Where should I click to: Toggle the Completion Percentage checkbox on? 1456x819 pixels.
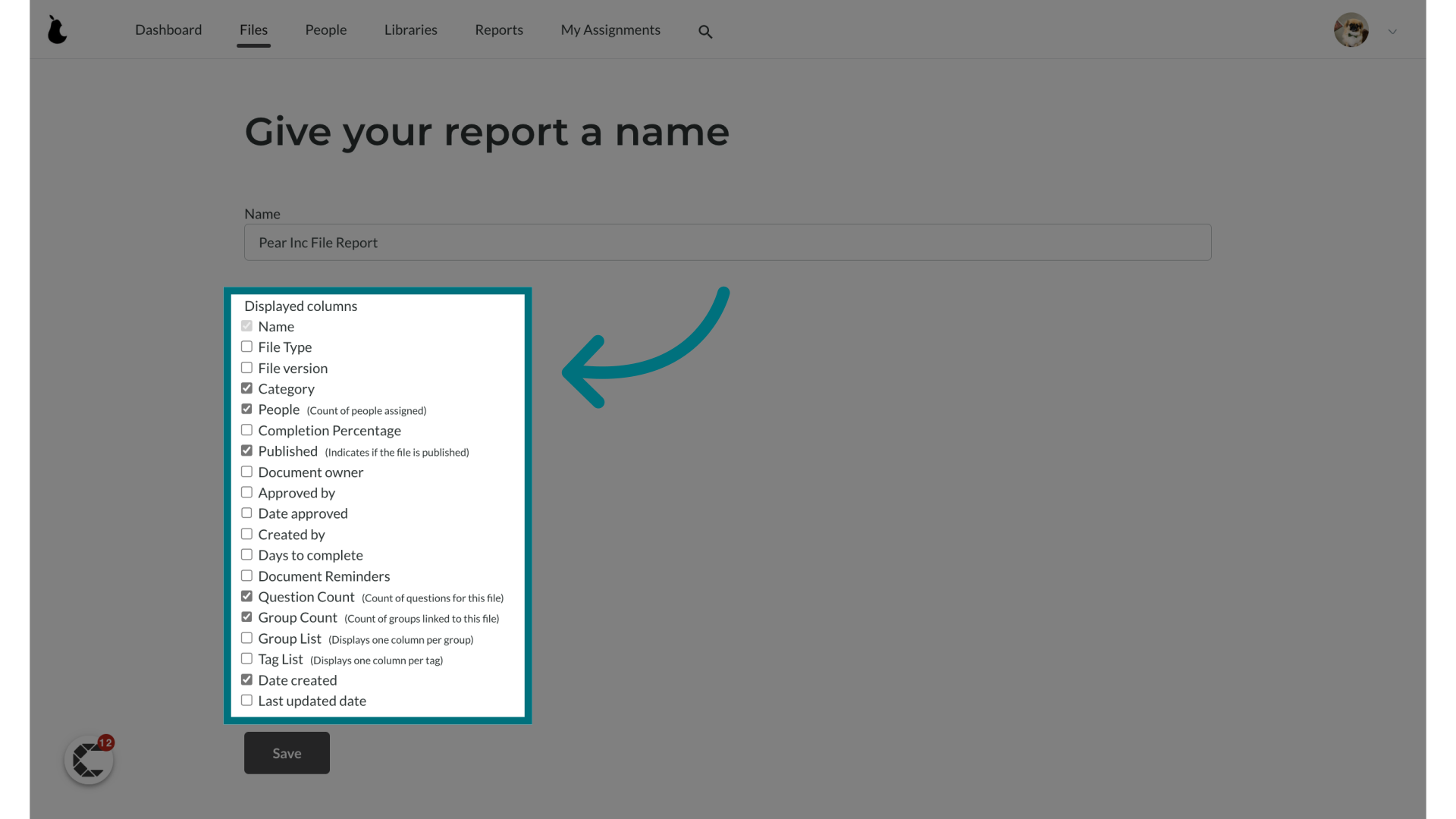tap(247, 430)
